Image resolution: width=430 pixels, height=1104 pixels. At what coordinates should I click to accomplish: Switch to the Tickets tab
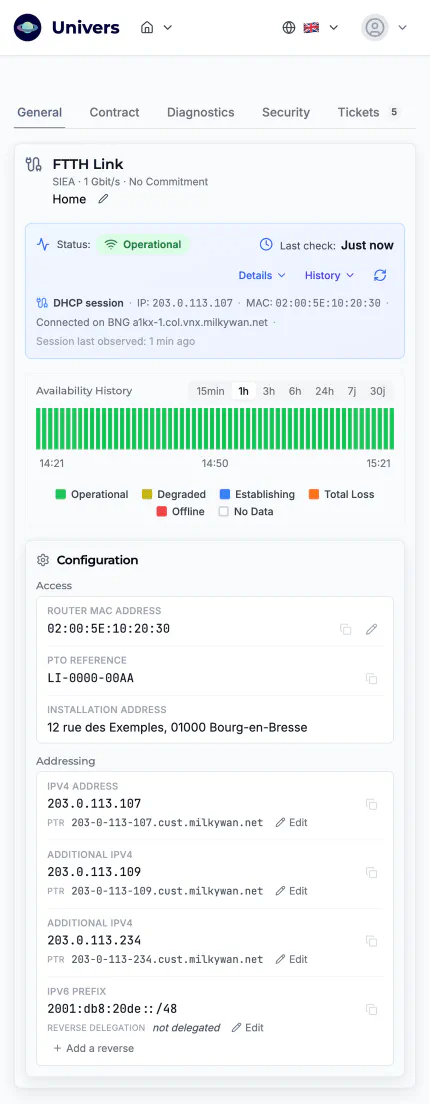[x=369, y=113]
